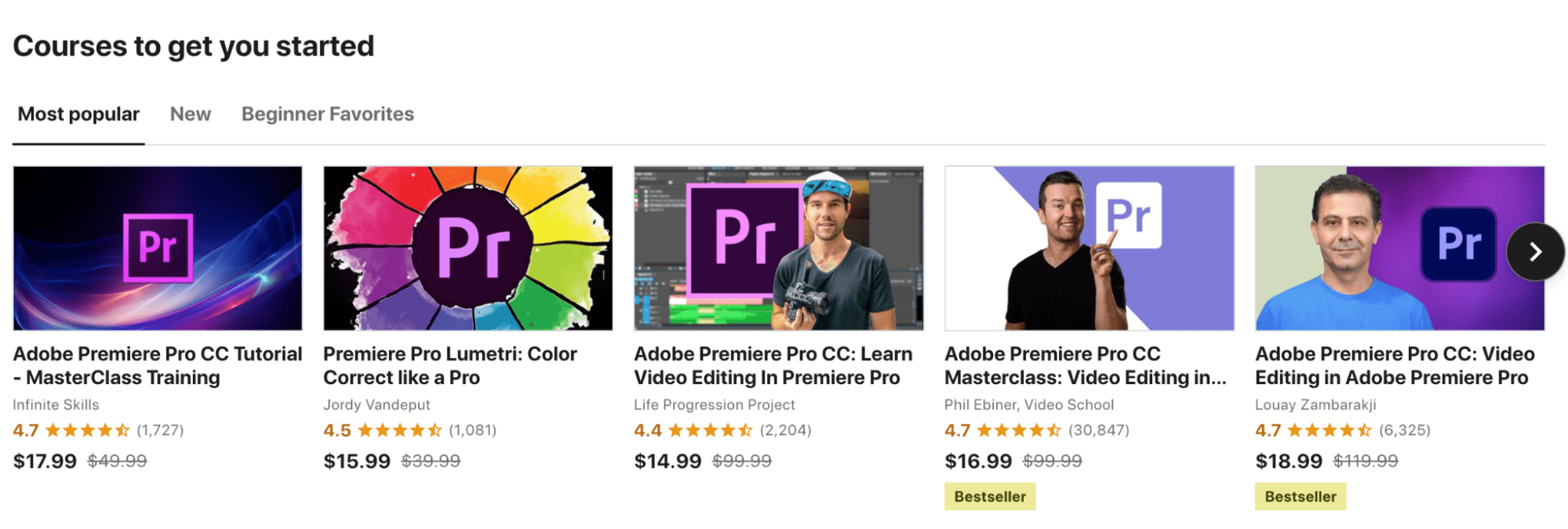Click Premiere Pro Lumetri: Color Correct title
The image size is (1568, 529).
[x=450, y=365]
